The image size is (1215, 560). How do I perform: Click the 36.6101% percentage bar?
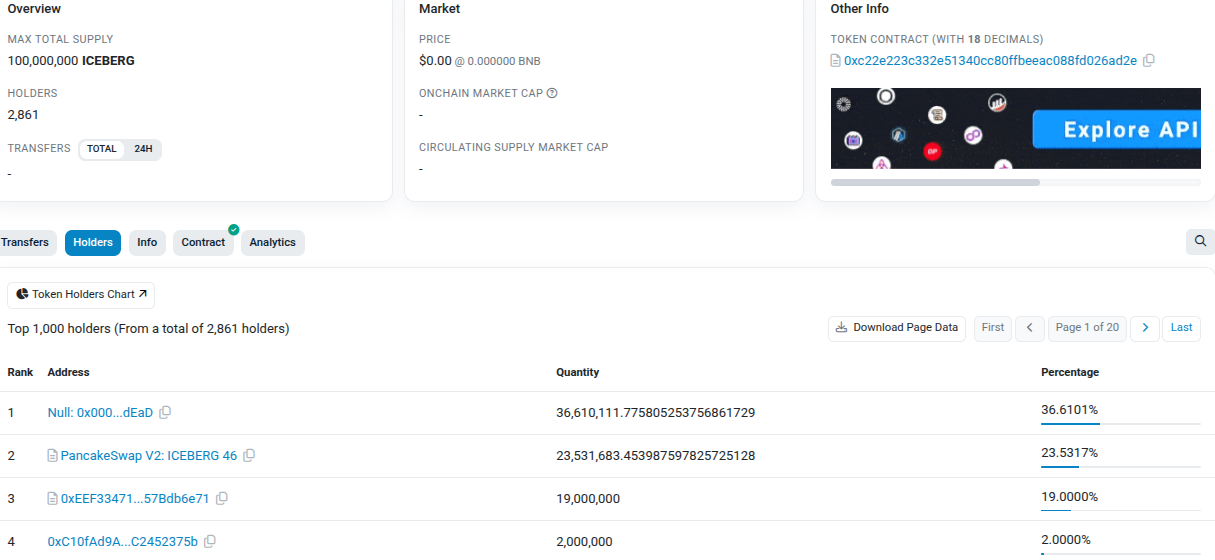click(x=1120, y=424)
